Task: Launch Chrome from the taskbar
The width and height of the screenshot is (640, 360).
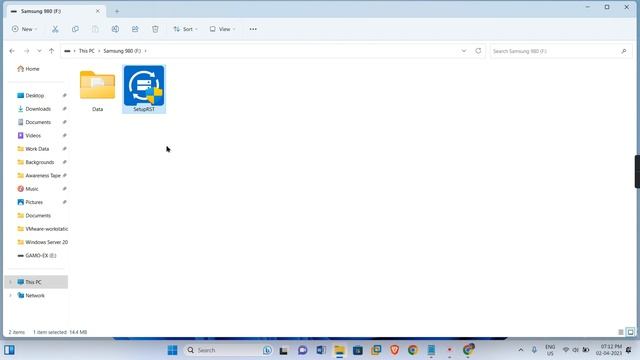Action: 413,350
